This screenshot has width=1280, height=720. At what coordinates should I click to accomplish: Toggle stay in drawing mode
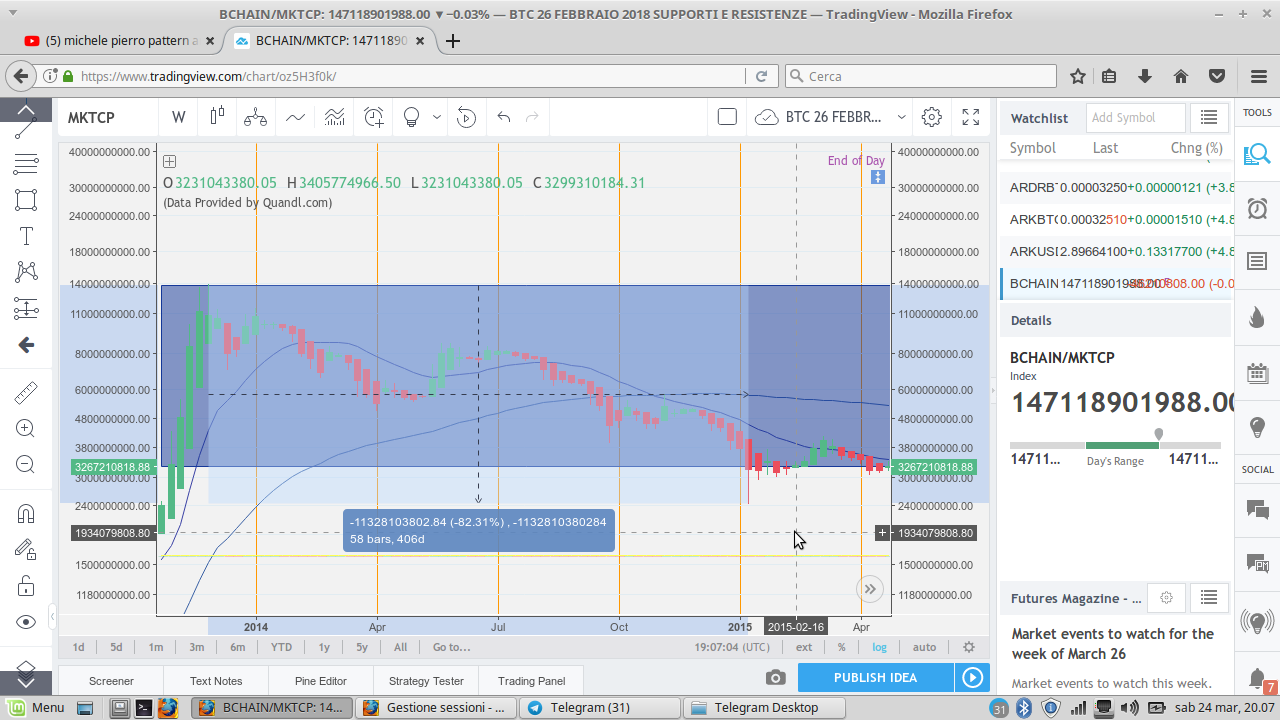point(26,550)
